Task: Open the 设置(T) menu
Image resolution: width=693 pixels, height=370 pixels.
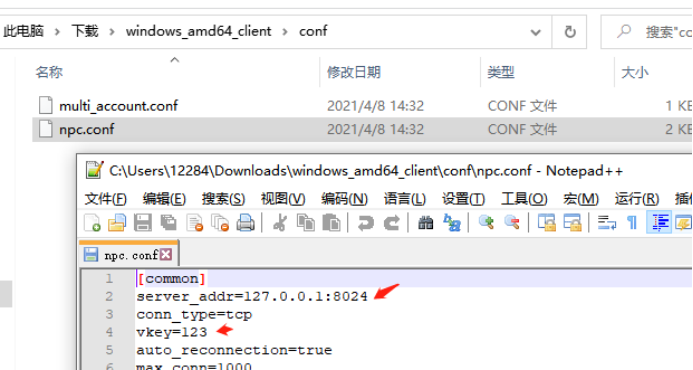Action: click(463, 199)
